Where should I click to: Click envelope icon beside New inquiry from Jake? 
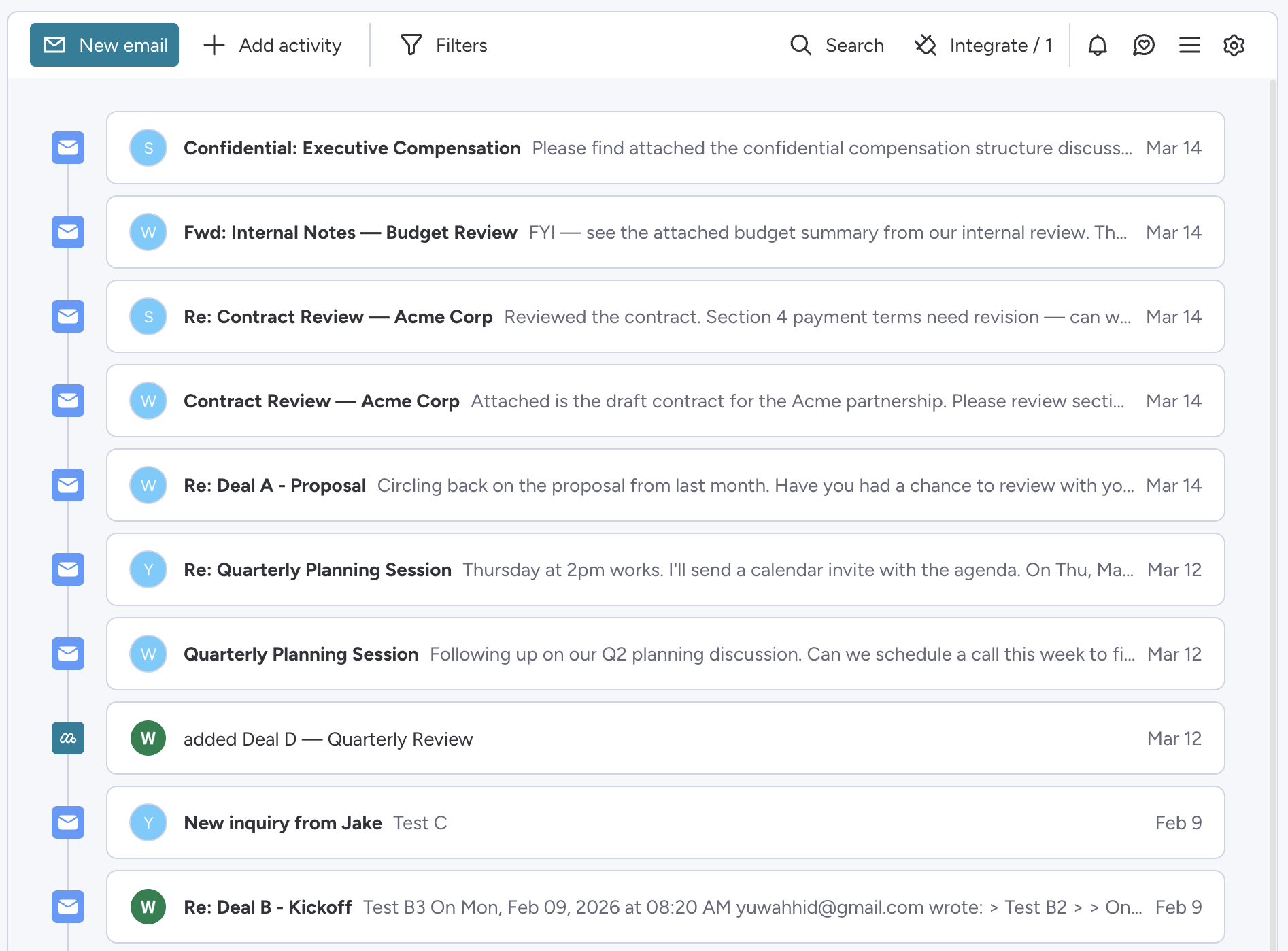pyautogui.click(x=68, y=822)
